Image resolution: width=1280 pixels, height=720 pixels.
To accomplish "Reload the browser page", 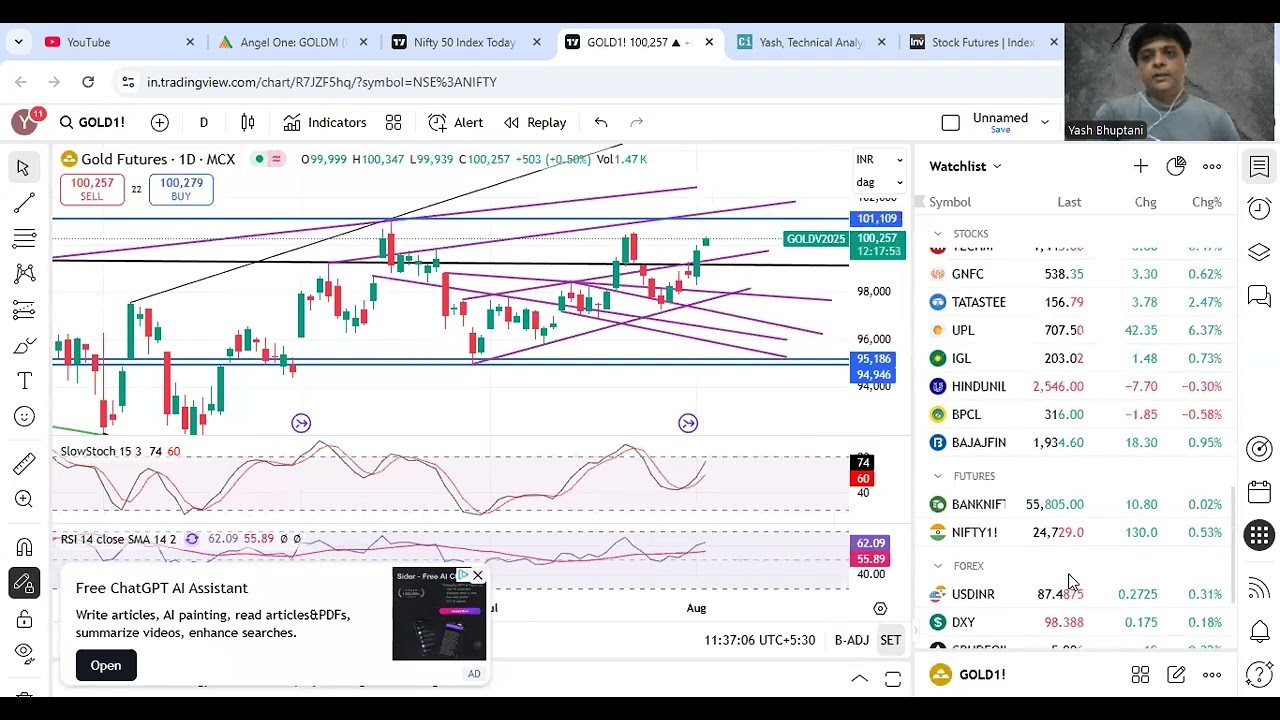I will click(88, 82).
